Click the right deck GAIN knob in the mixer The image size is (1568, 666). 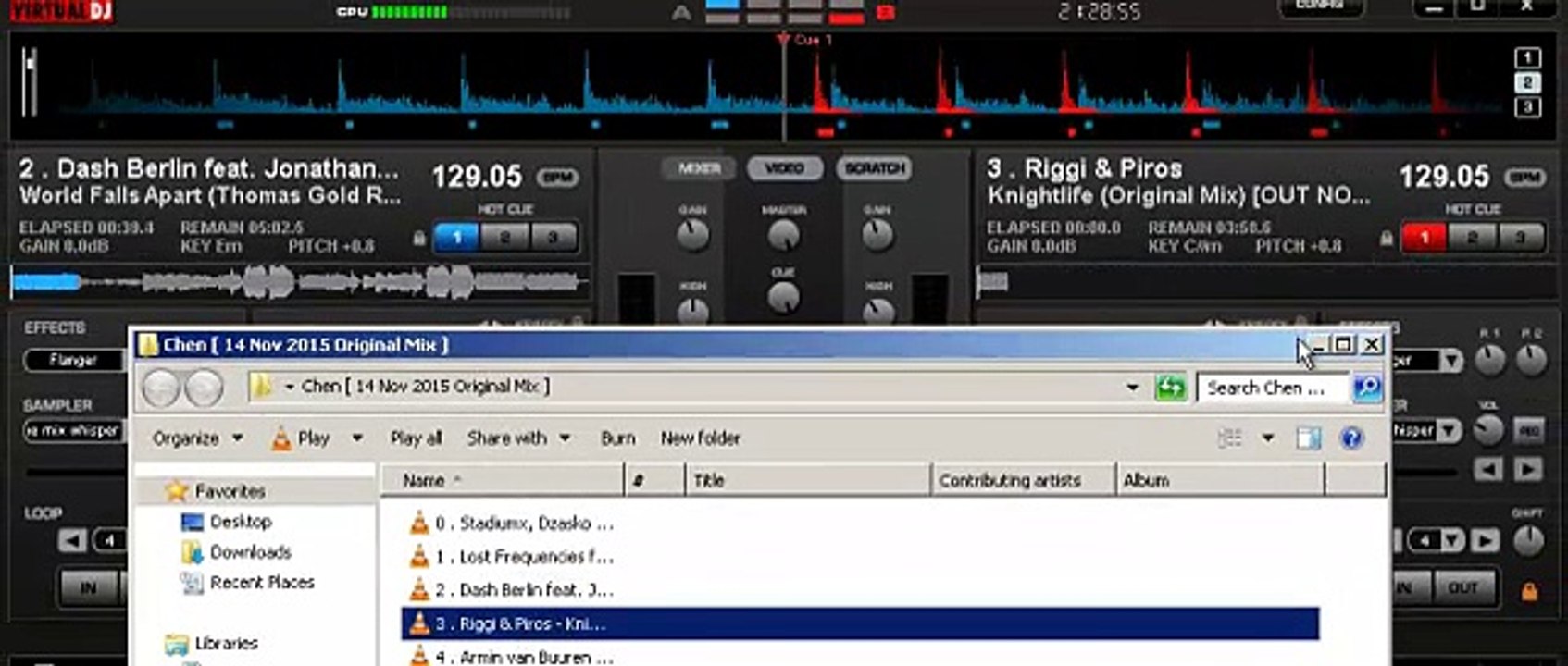[877, 235]
